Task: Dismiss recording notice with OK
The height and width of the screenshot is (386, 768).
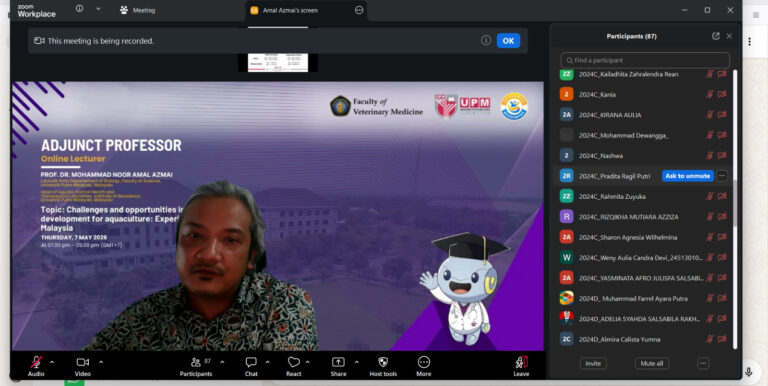Action: [x=508, y=41]
